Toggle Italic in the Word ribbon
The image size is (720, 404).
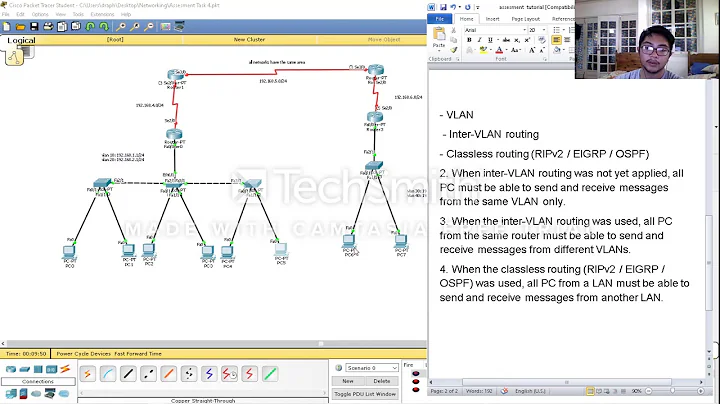tap(479, 40)
